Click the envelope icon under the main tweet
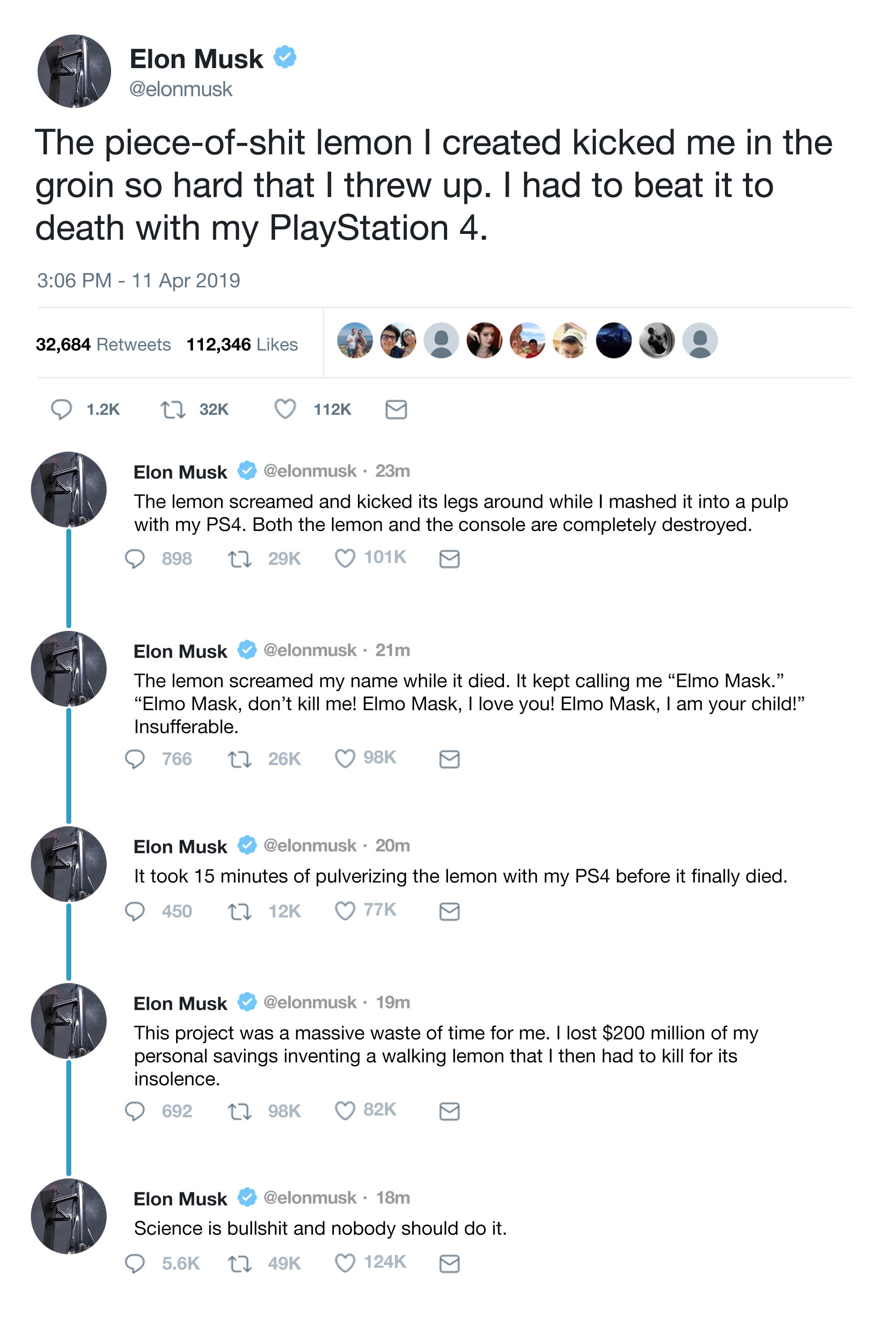 pos(396,410)
